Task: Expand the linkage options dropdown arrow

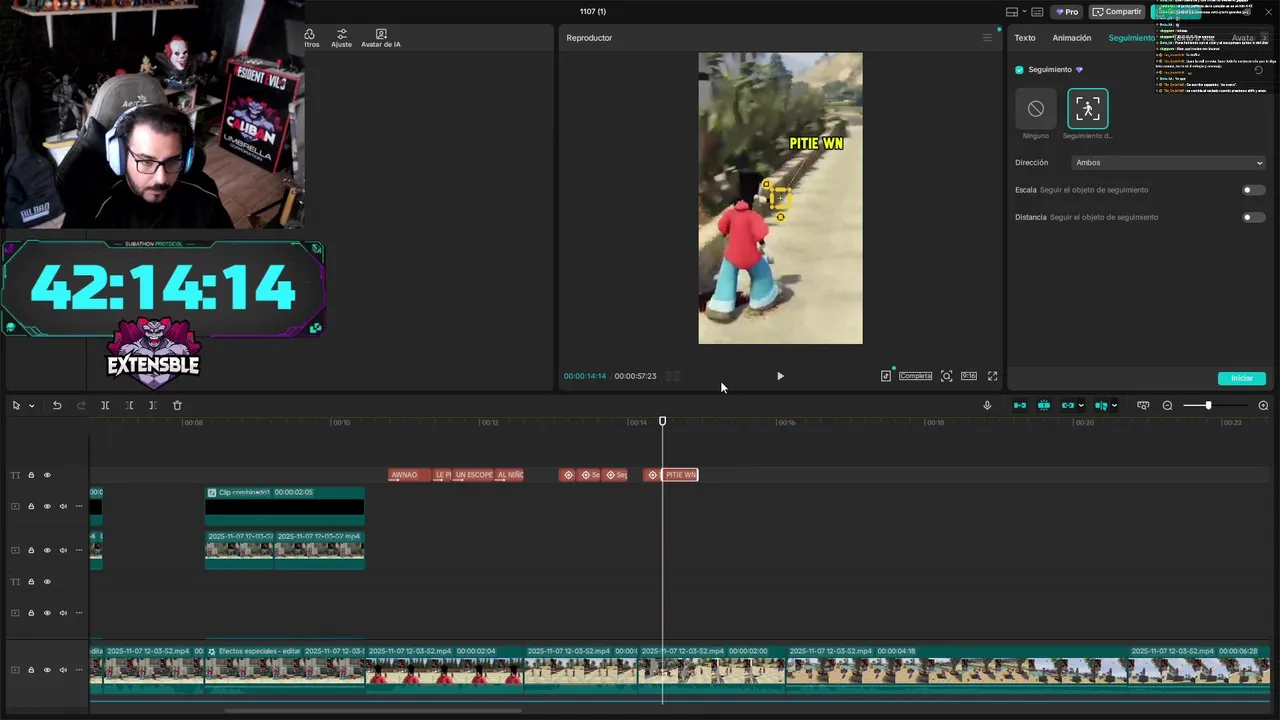Action: click(x=1081, y=405)
